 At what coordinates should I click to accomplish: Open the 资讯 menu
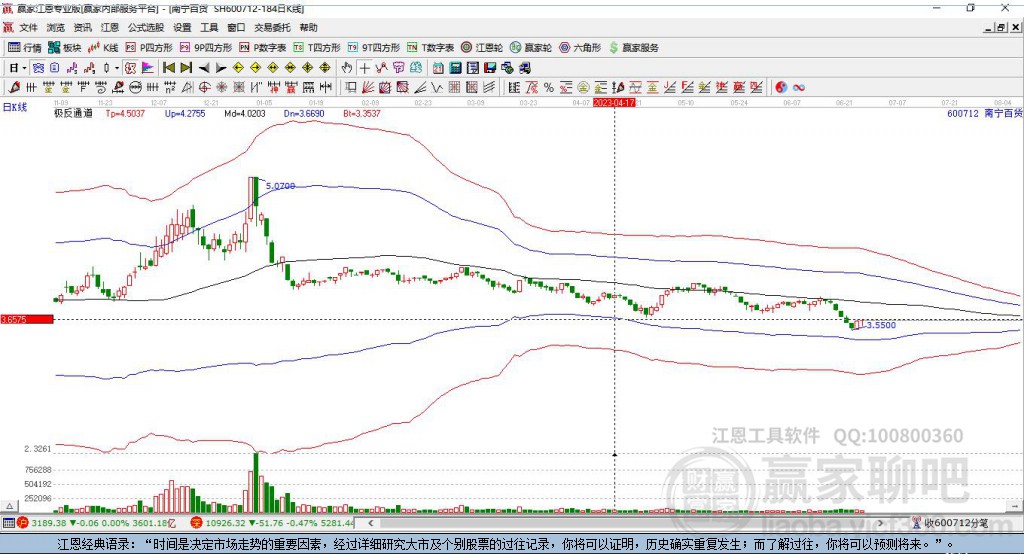[82, 27]
